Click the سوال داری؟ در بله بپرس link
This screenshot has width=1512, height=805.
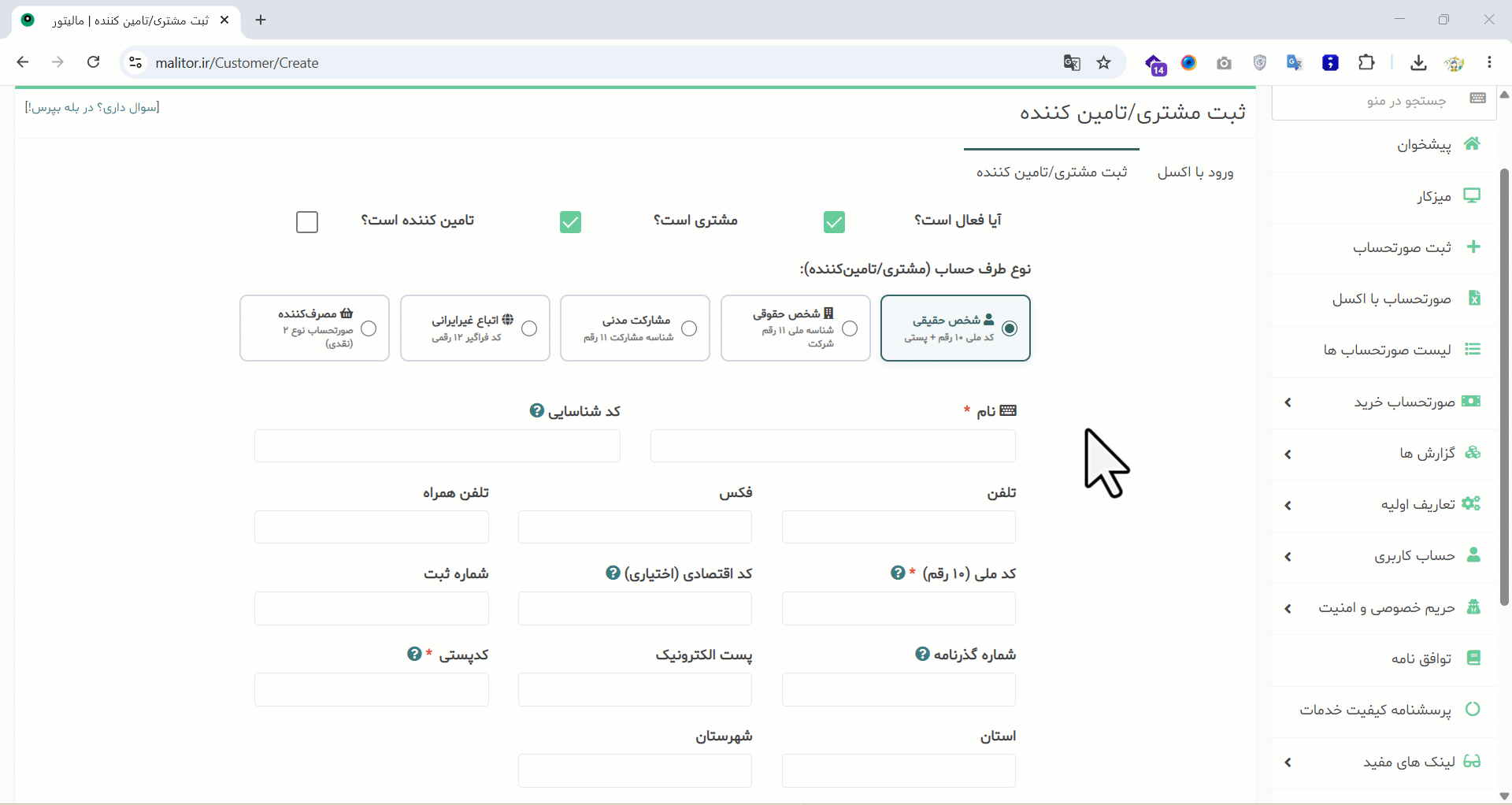coord(92,107)
